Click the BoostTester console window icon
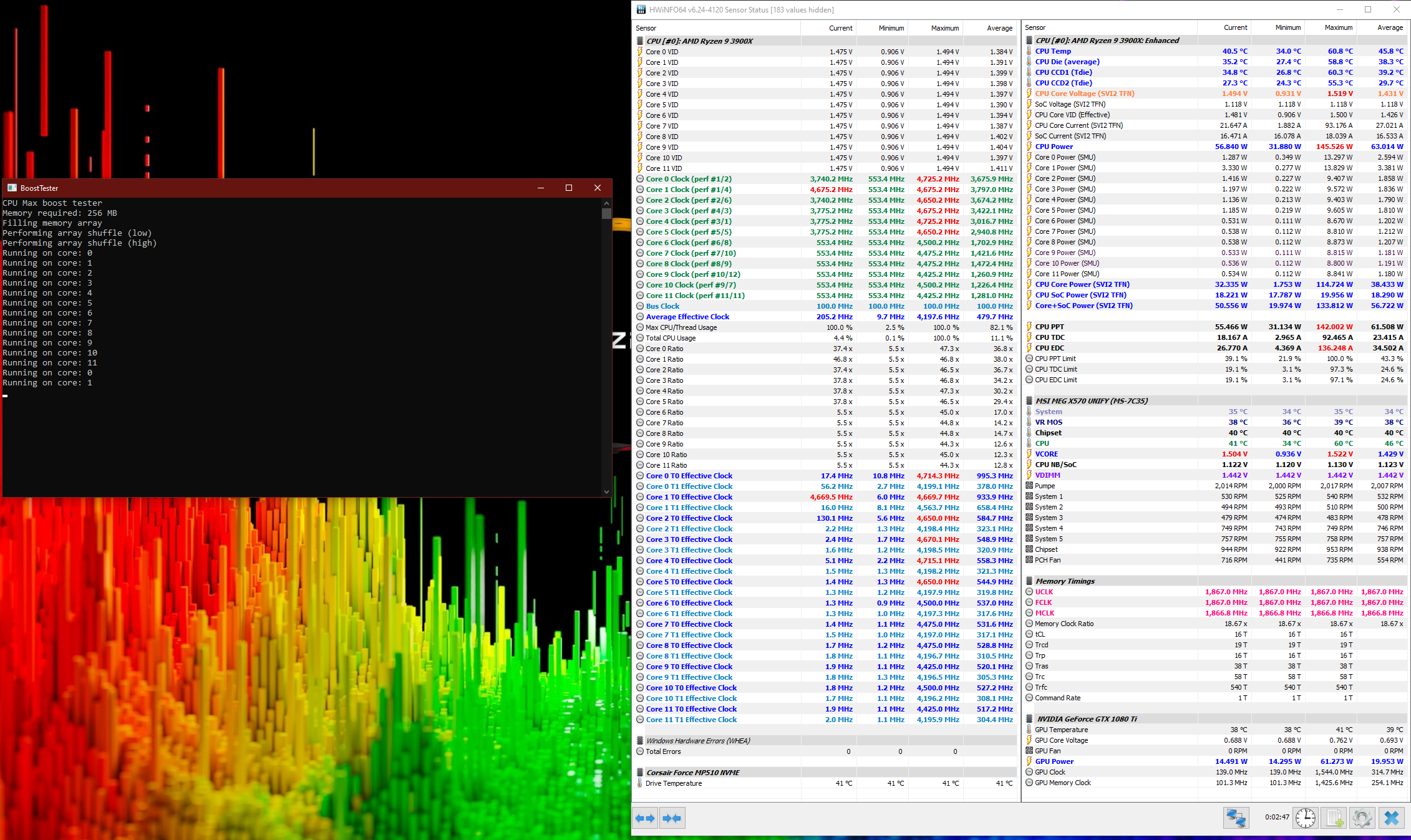Viewport: 1411px width, 840px height. coord(12,188)
